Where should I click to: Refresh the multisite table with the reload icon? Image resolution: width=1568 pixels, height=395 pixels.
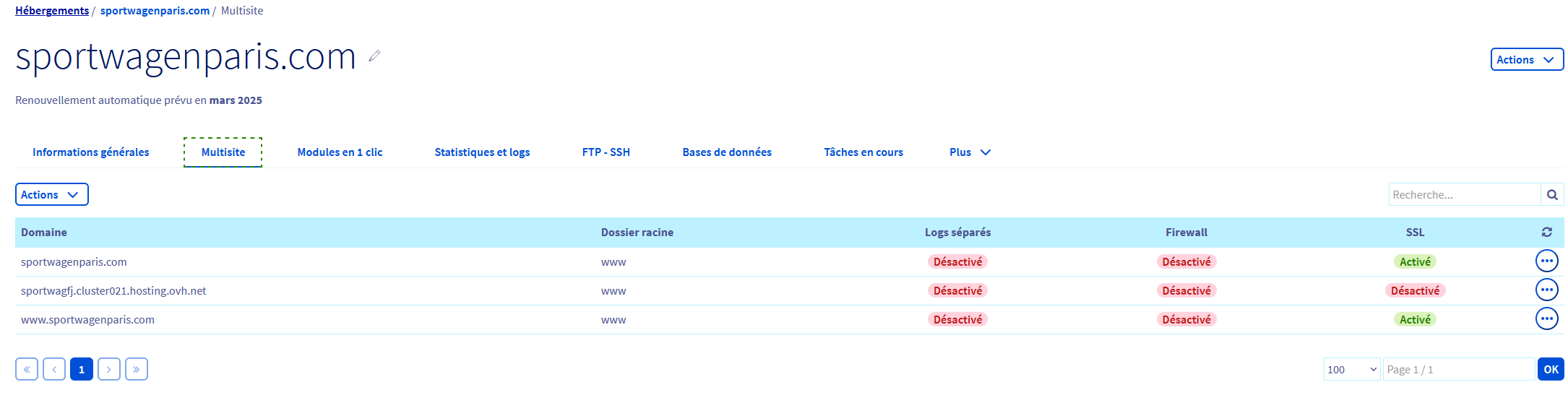click(x=1546, y=233)
